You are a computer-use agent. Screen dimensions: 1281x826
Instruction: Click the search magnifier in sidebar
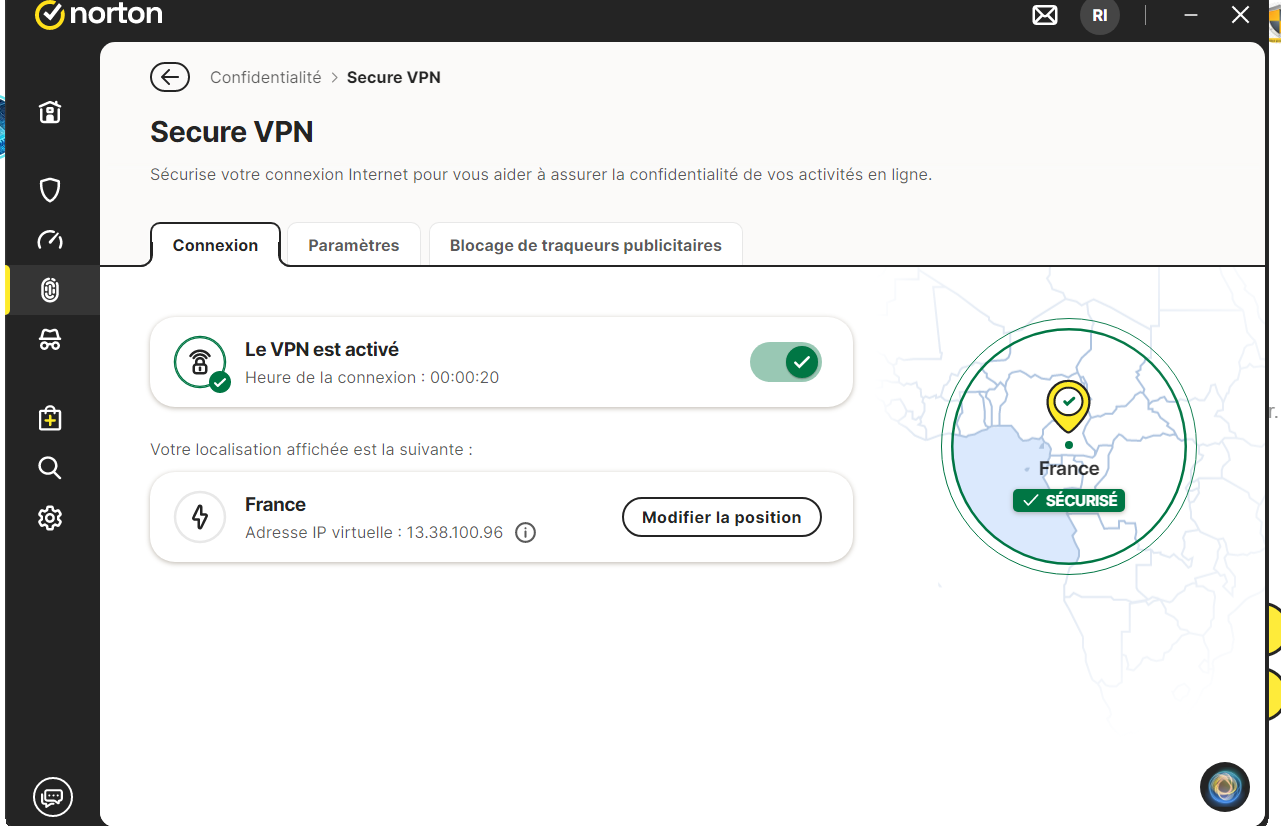pyautogui.click(x=50, y=468)
